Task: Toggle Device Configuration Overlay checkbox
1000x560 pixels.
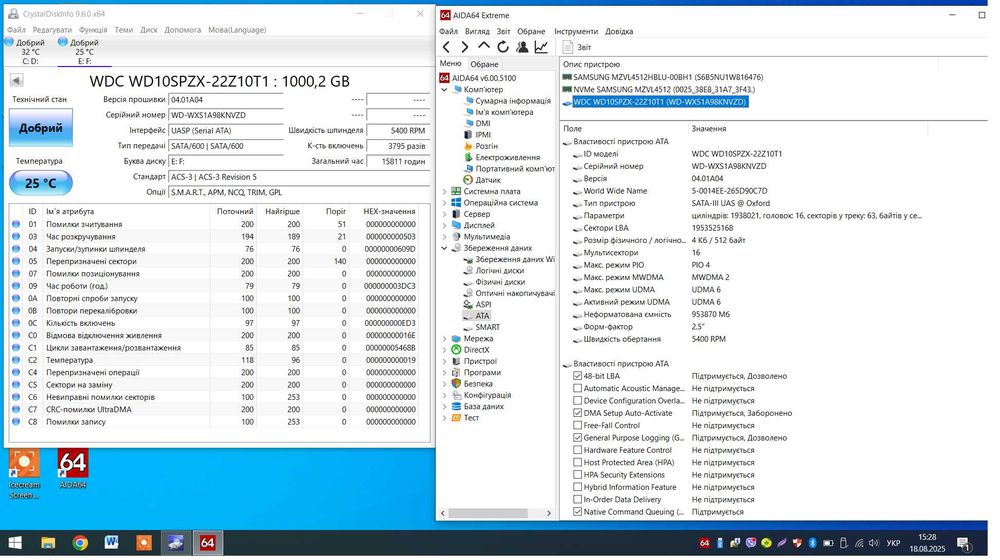Action: (x=577, y=401)
